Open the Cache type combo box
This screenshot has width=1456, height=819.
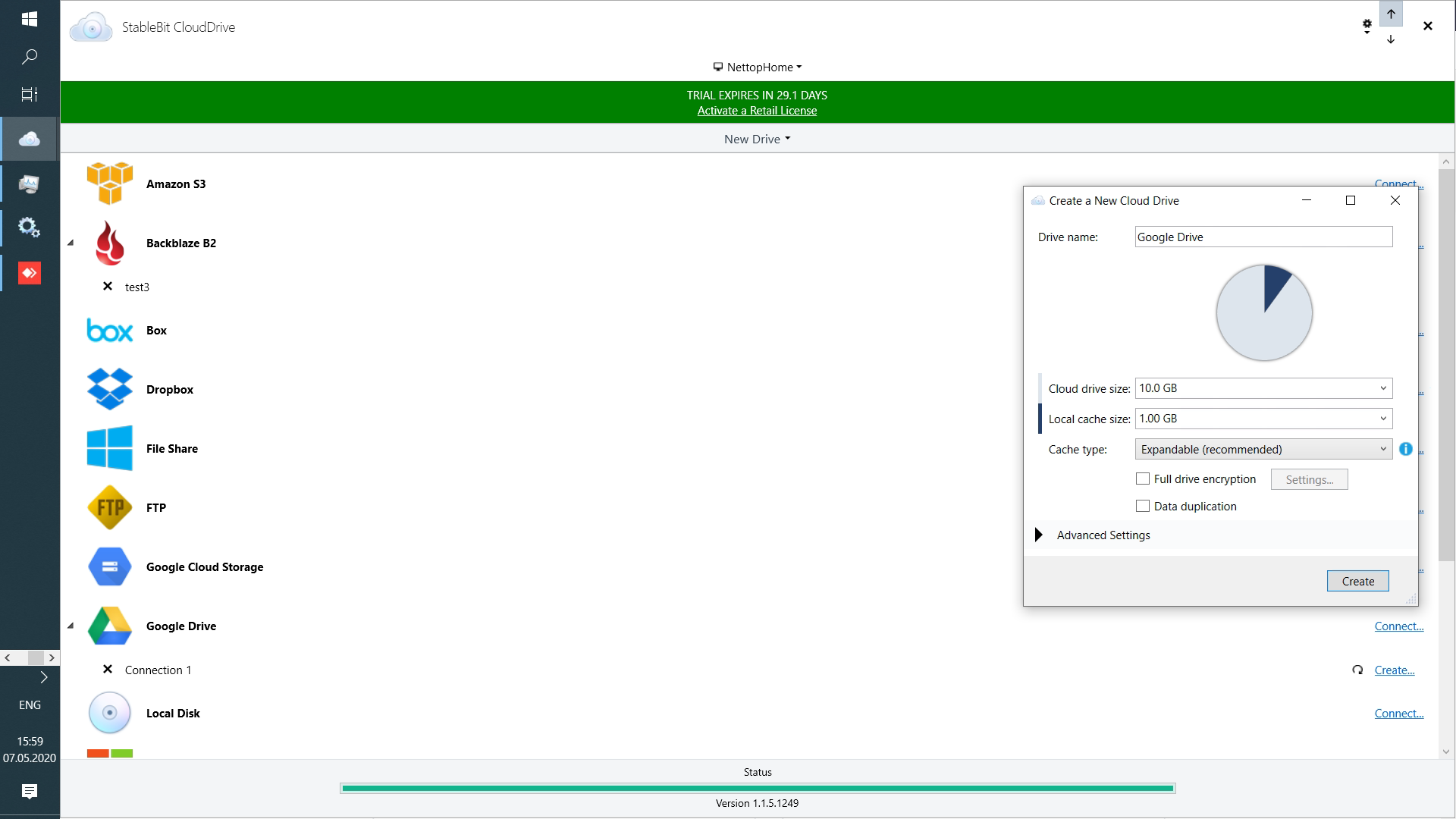(1263, 449)
